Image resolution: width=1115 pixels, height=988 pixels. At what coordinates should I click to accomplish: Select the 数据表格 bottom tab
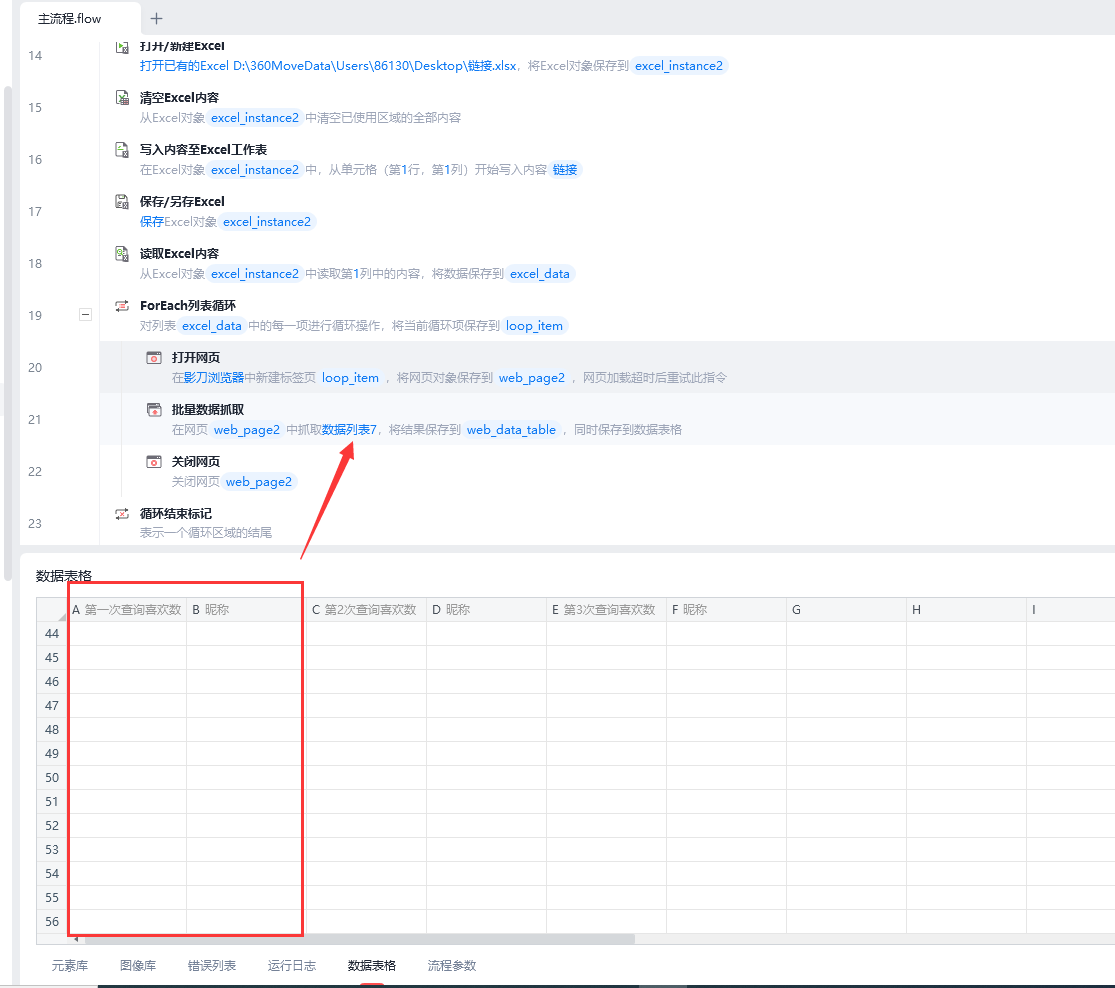pos(372,965)
